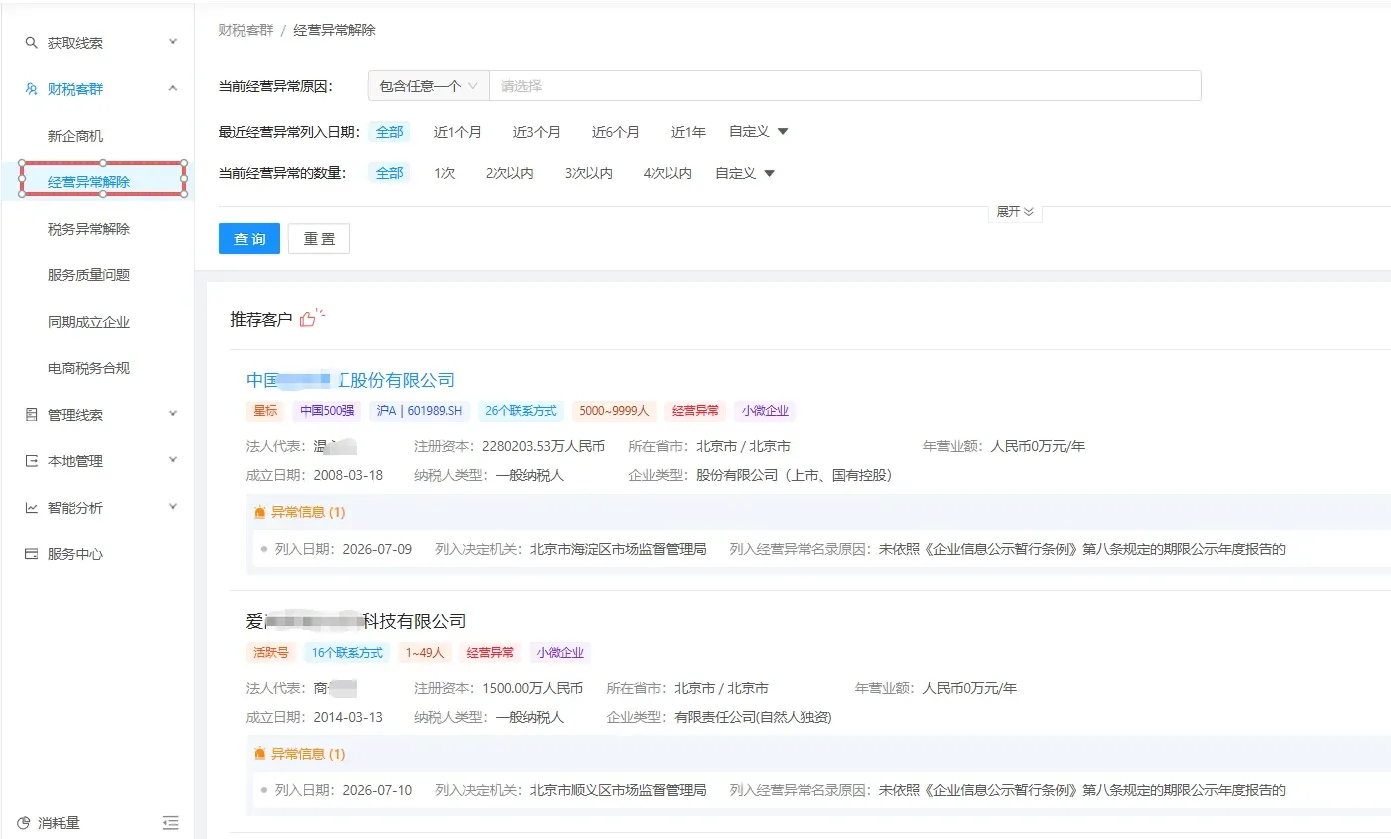The width and height of the screenshot is (1391, 839).
Task: Click the 请选择 reason input field
Action: coord(845,86)
